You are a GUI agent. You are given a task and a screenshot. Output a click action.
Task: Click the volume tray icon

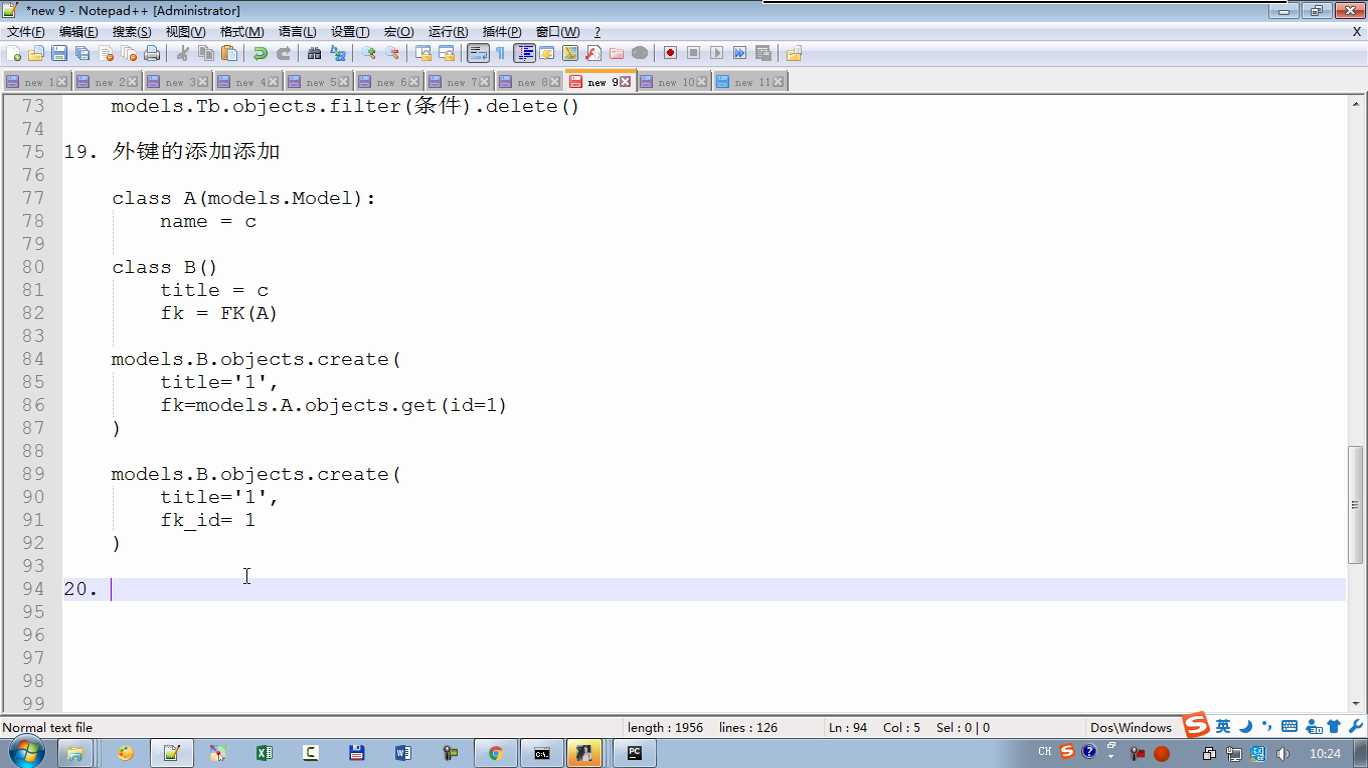[x=1283, y=754]
